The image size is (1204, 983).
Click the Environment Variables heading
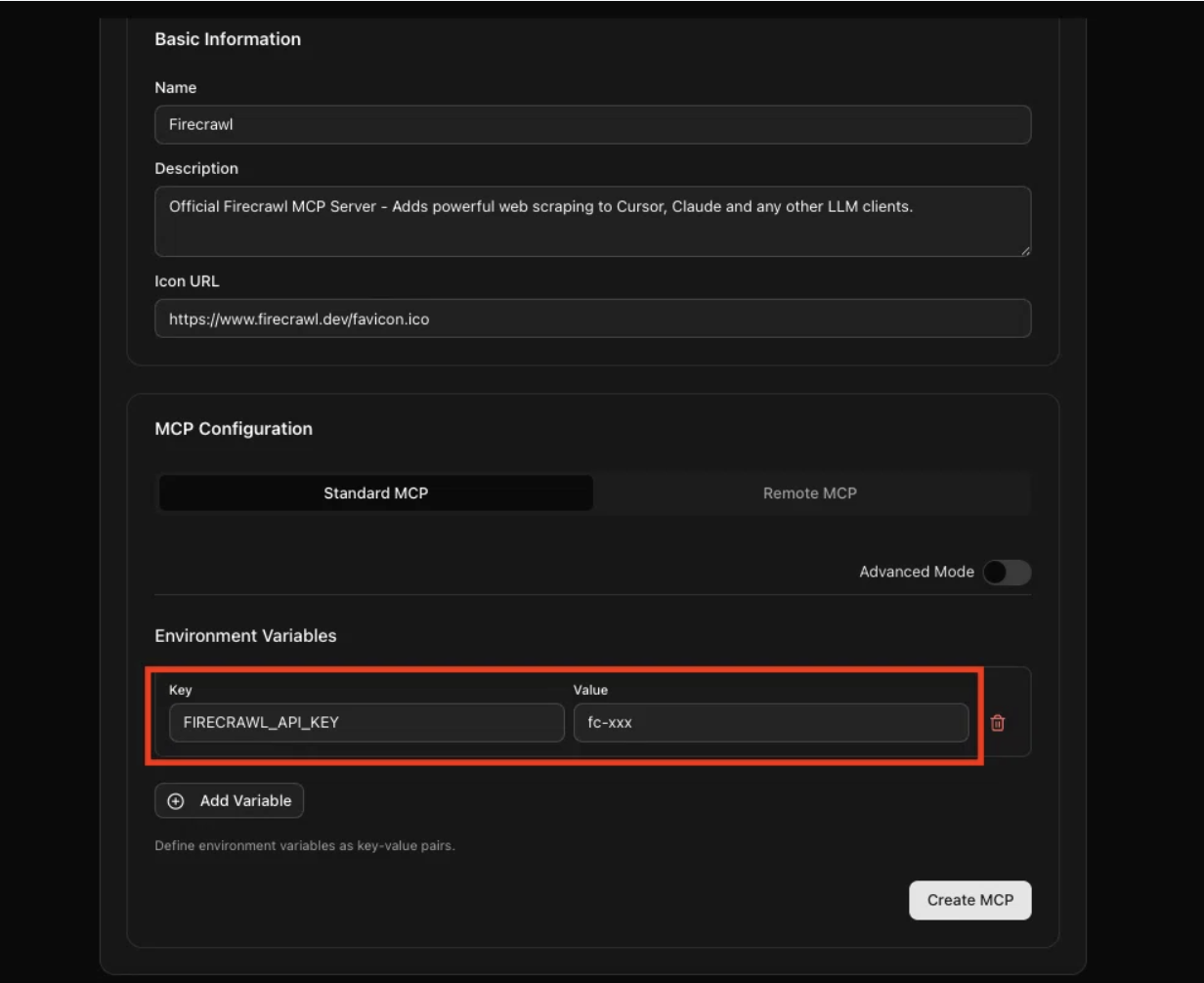click(x=245, y=636)
